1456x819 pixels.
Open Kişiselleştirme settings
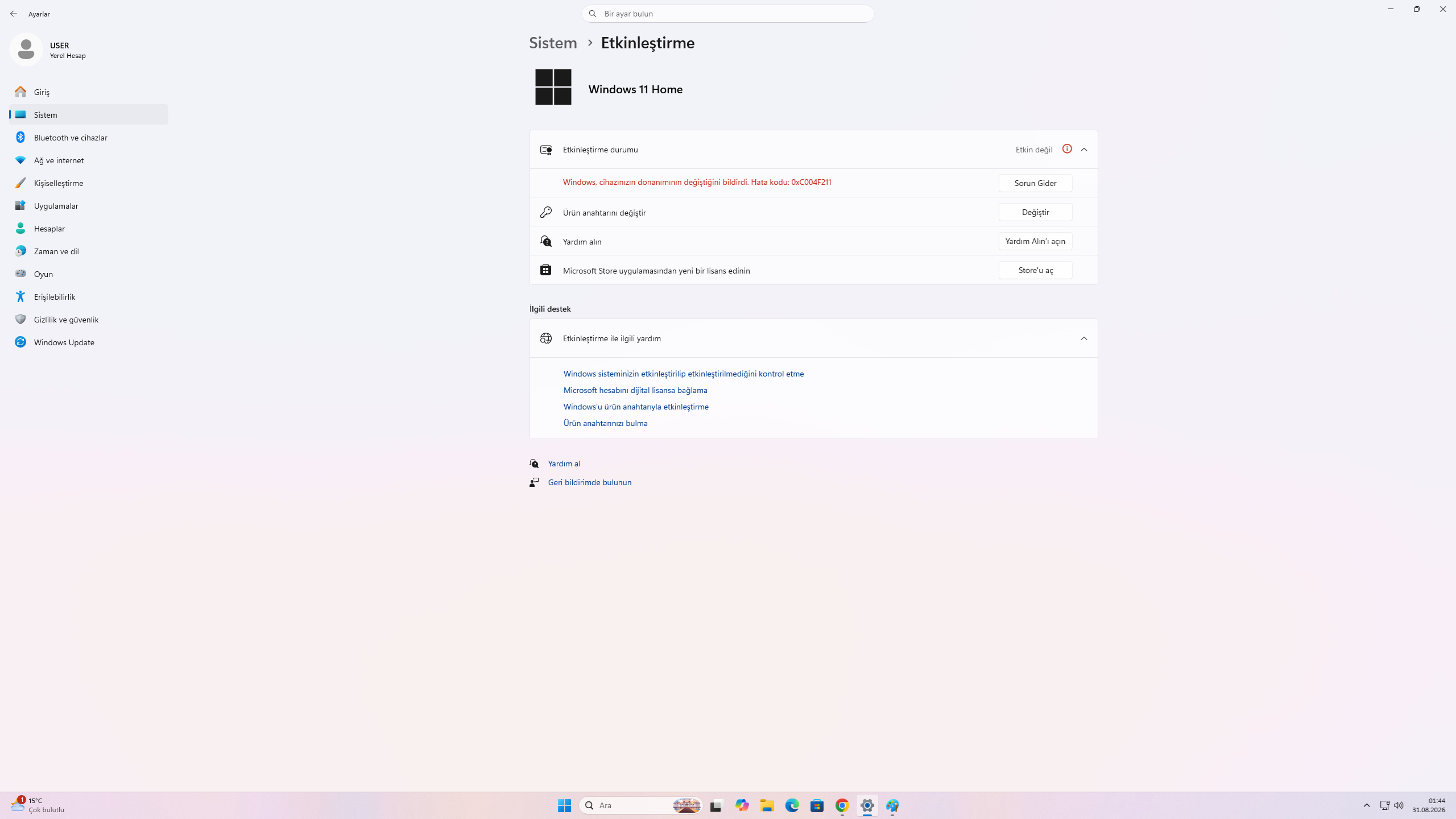click(89, 183)
